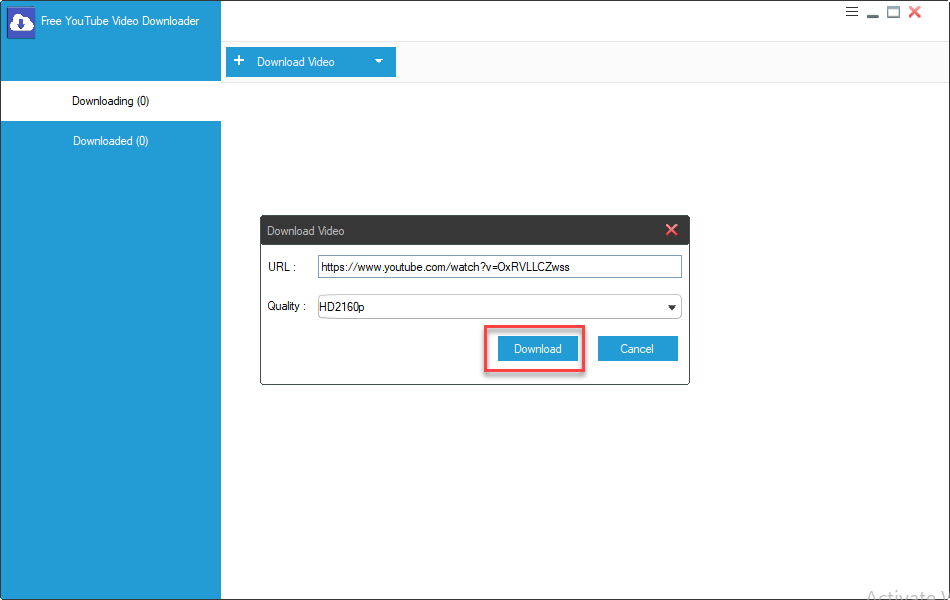
Task: Expand the Download Video toolbar dropdown arrow
Action: click(378, 61)
